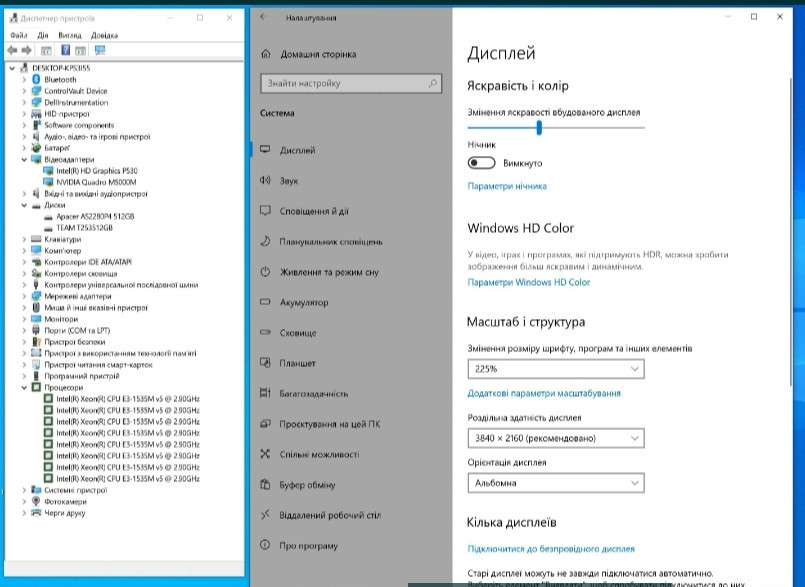
Task: Turn on the Нічник night light toggle
Action: pos(482,163)
